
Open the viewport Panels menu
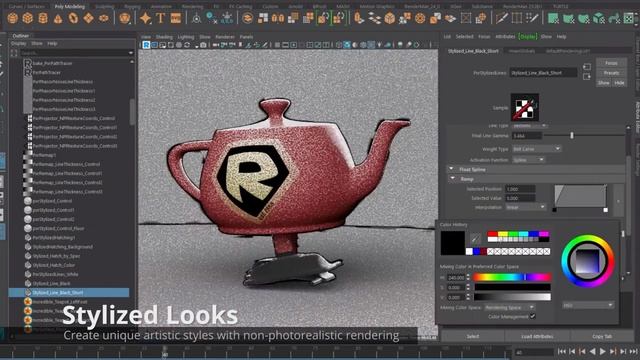click(246, 37)
